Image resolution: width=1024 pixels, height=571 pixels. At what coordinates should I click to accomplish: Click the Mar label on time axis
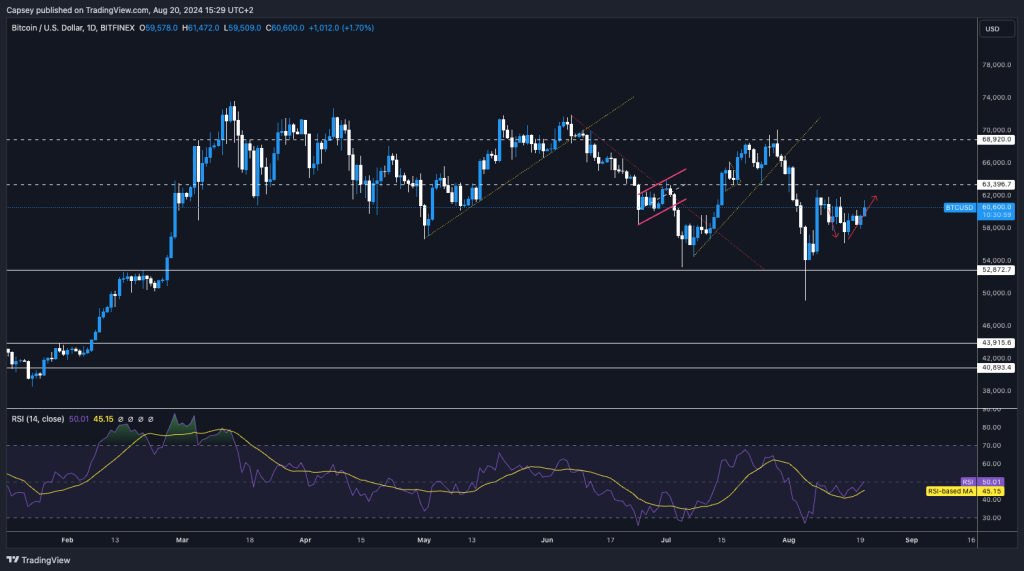pyautogui.click(x=181, y=538)
